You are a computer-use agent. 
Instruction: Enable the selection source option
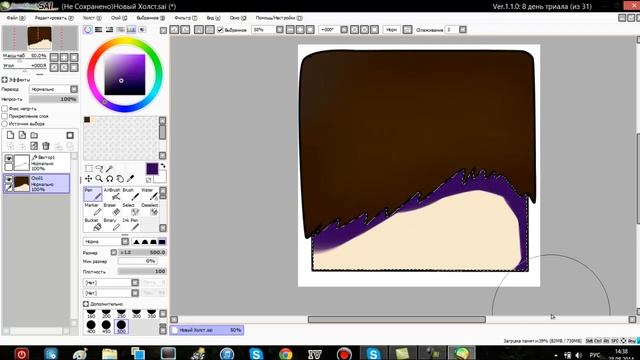tap(4, 123)
